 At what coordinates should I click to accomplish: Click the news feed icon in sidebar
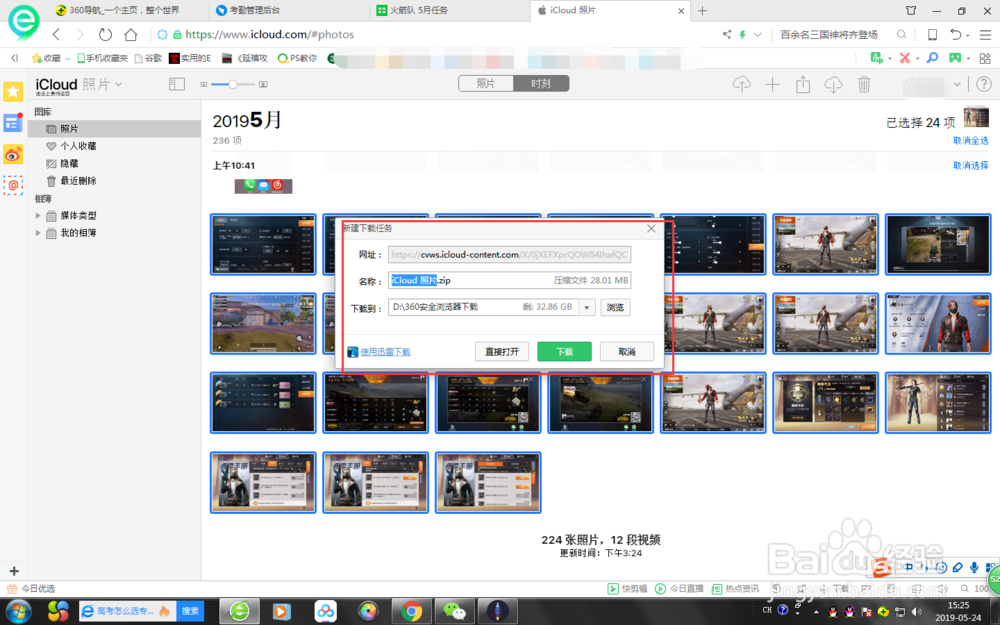click(x=13, y=123)
